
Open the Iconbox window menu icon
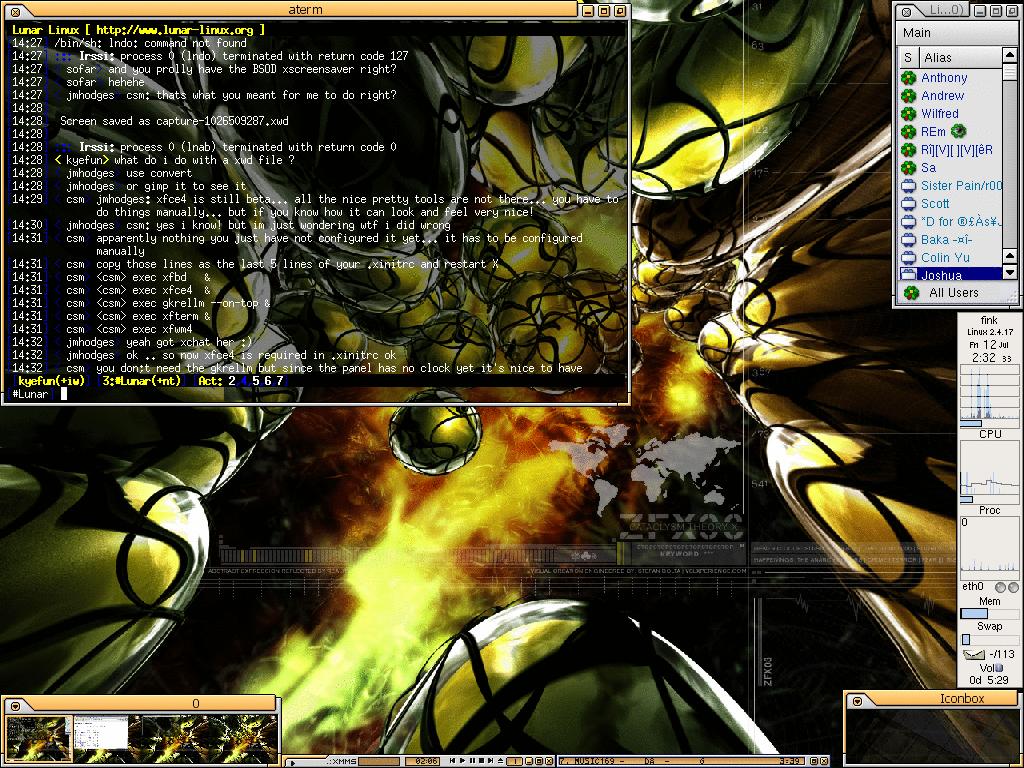[856, 702]
